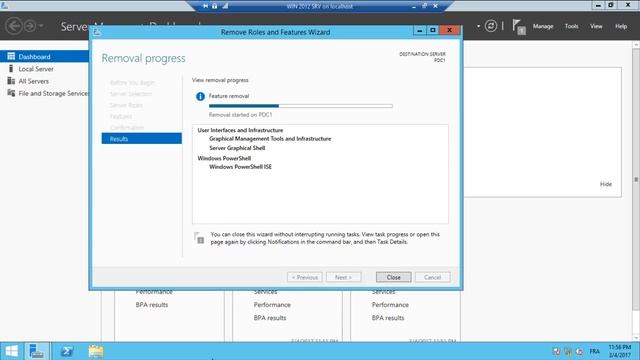This screenshot has width=640, height=360.
Task: Open the Windows Start button
Action: click(x=11, y=351)
